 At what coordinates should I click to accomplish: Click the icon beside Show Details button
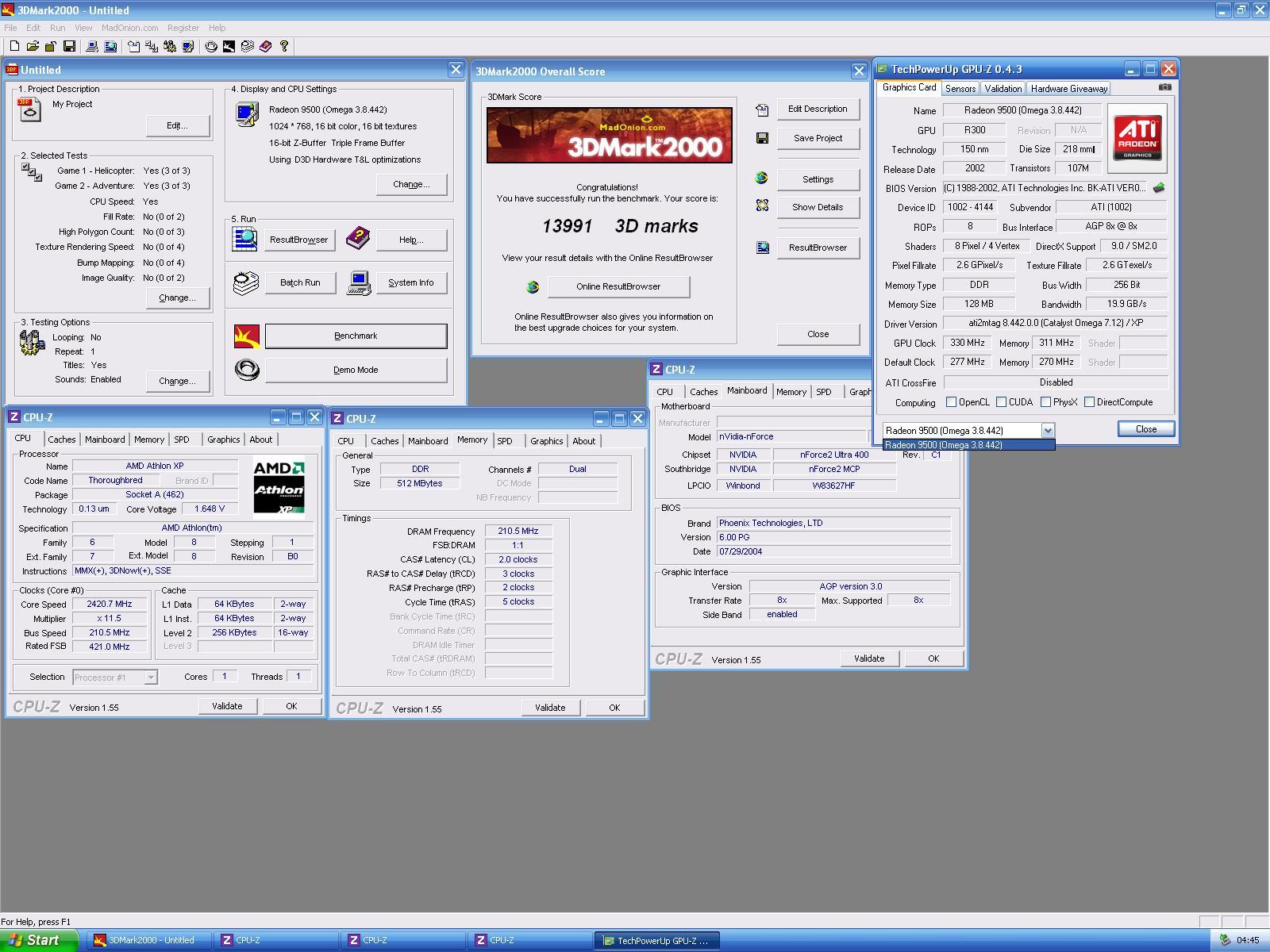[x=762, y=205]
